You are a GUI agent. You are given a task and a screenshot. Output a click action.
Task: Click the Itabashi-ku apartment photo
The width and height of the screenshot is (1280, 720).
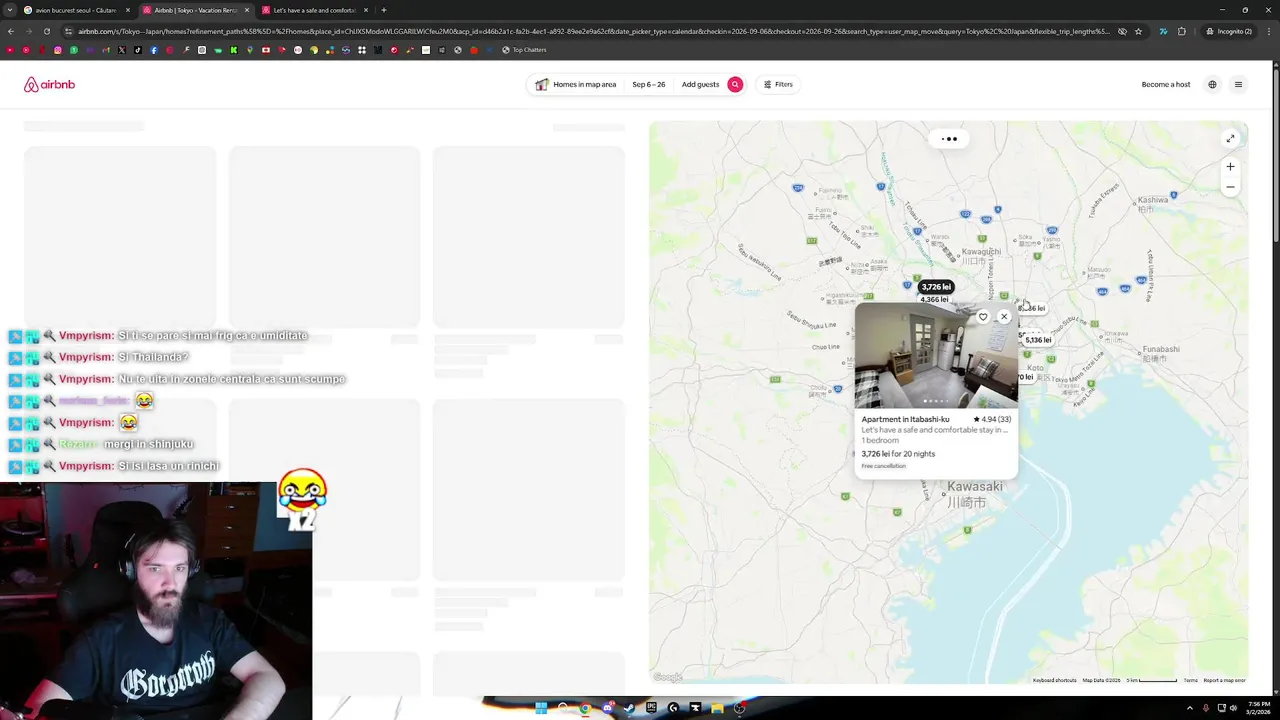click(936, 356)
